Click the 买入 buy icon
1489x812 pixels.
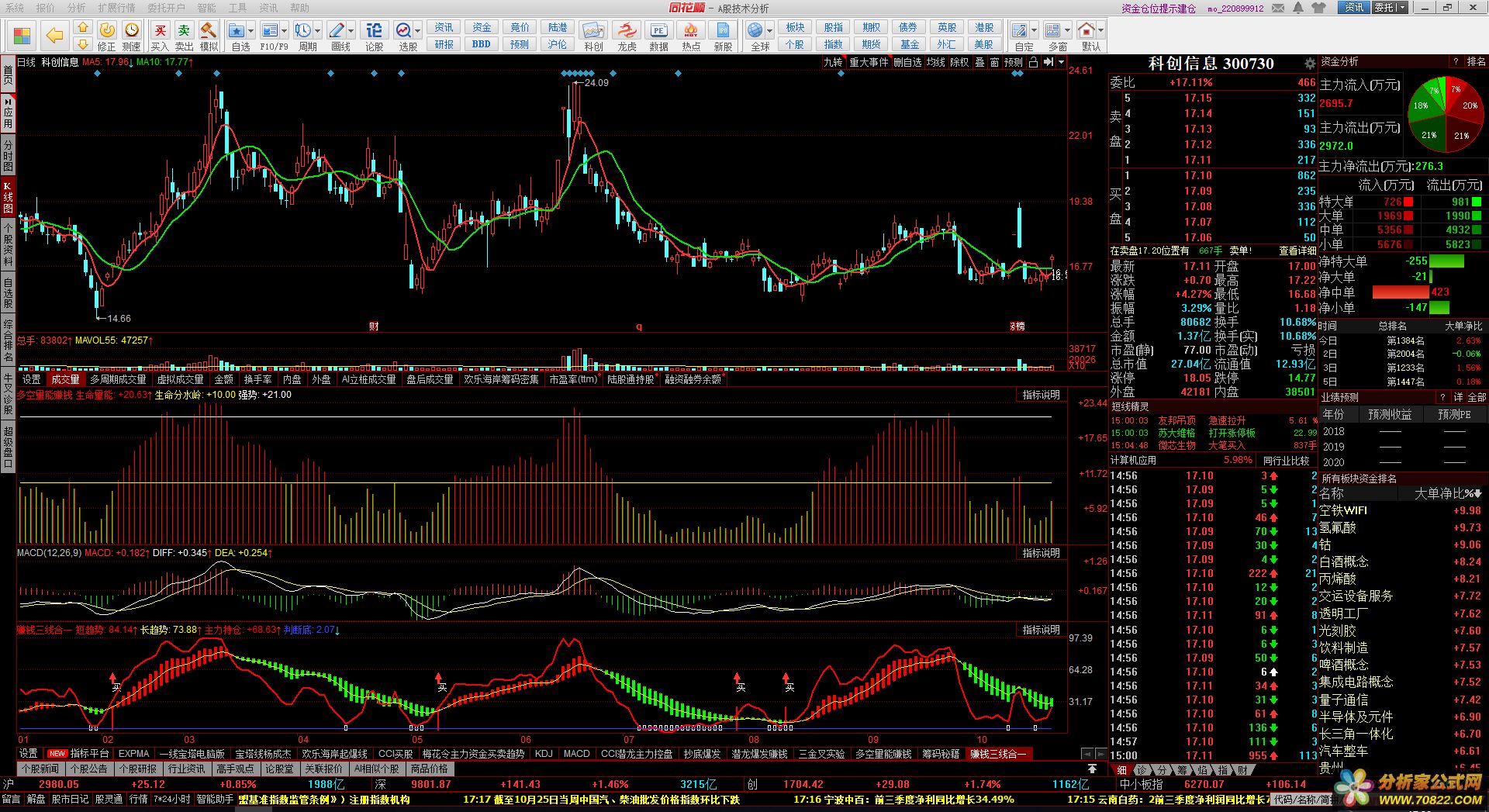point(160,30)
